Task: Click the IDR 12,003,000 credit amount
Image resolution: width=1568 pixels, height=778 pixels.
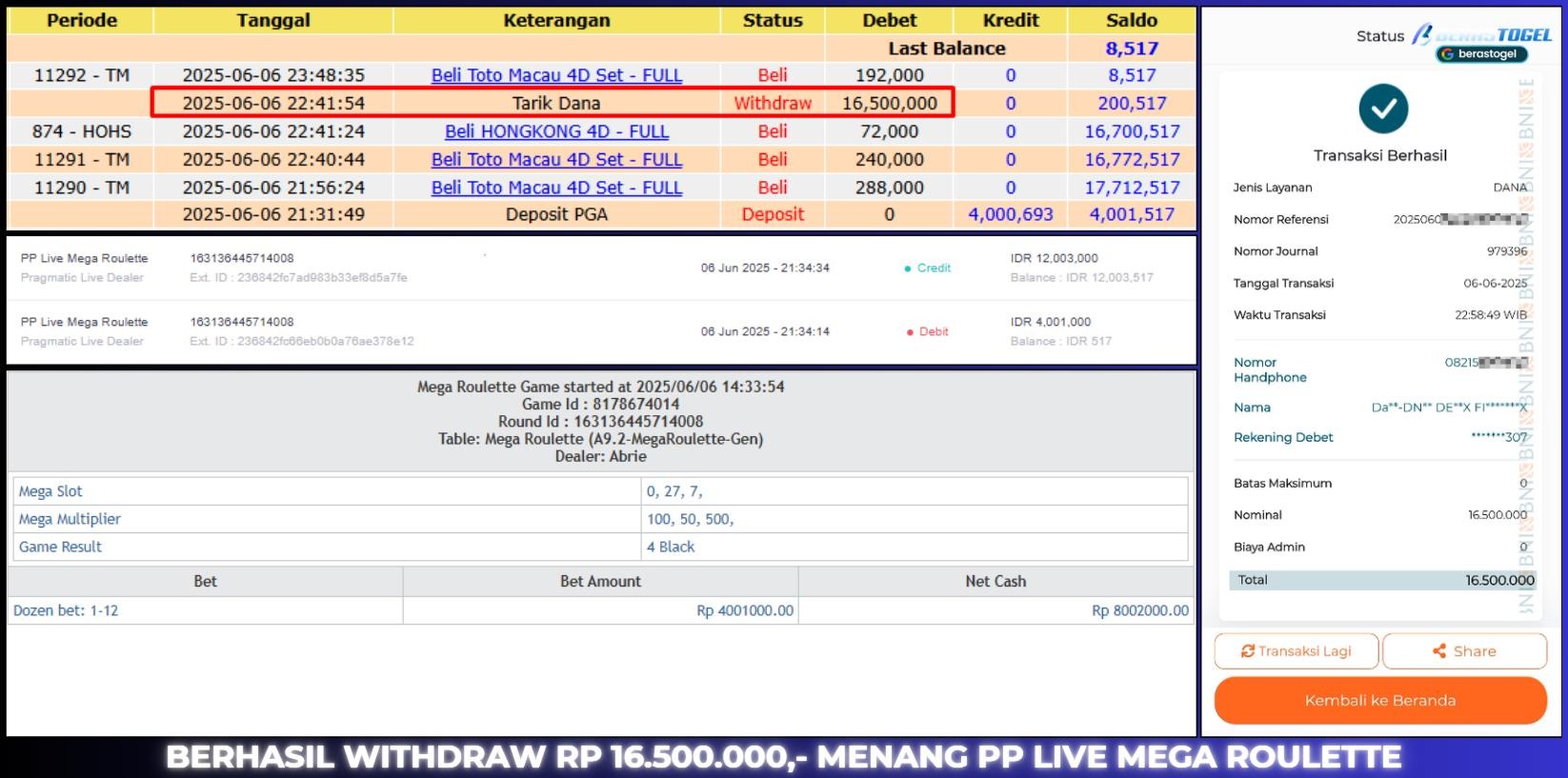Action: tap(1054, 258)
